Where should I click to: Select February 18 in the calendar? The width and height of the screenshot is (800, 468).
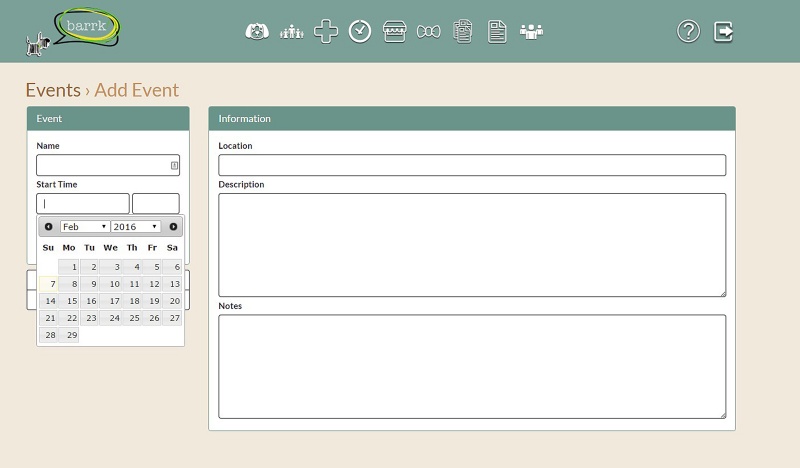(132, 301)
